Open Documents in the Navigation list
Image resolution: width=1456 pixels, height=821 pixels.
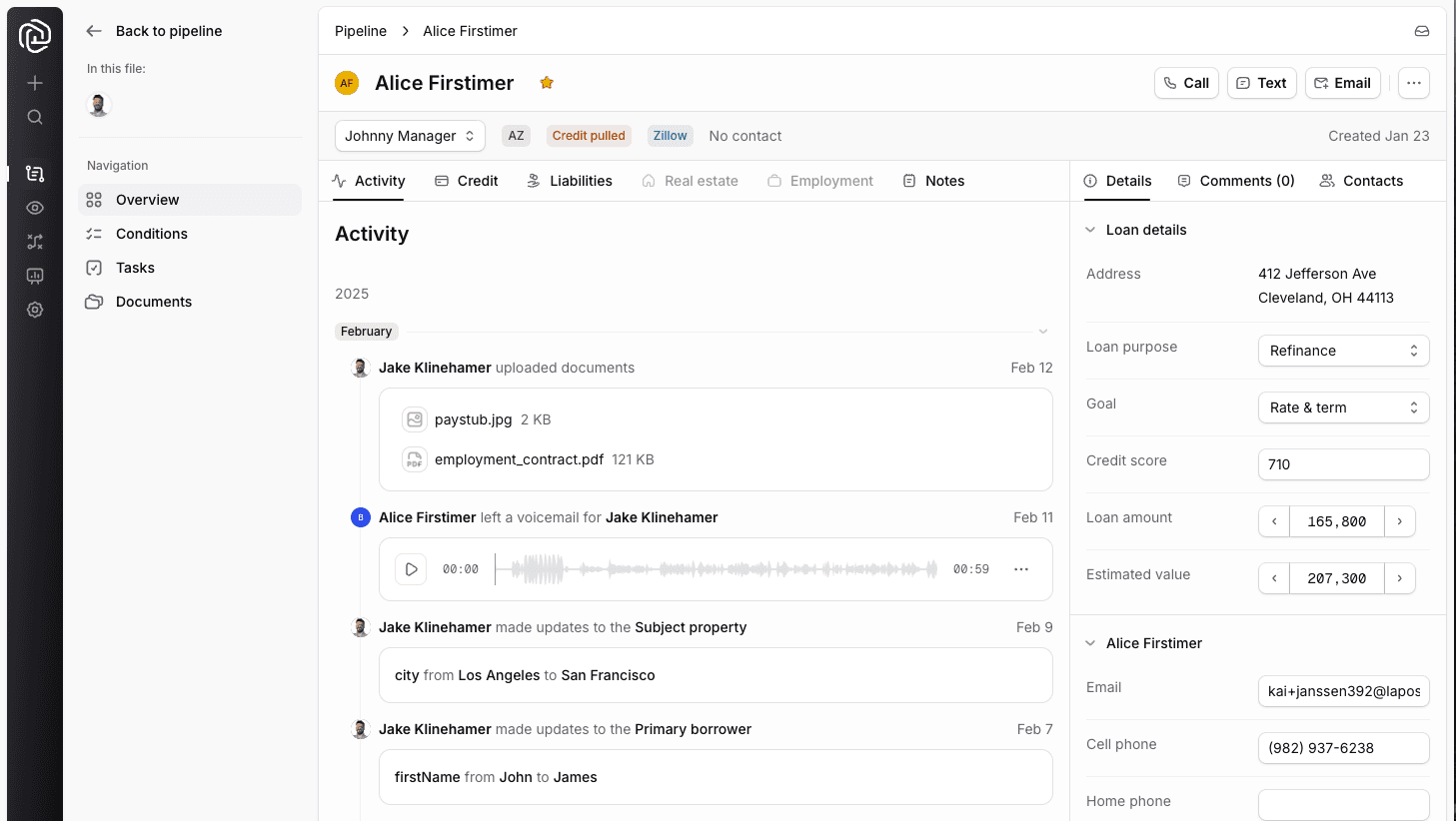tap(152, 302)
